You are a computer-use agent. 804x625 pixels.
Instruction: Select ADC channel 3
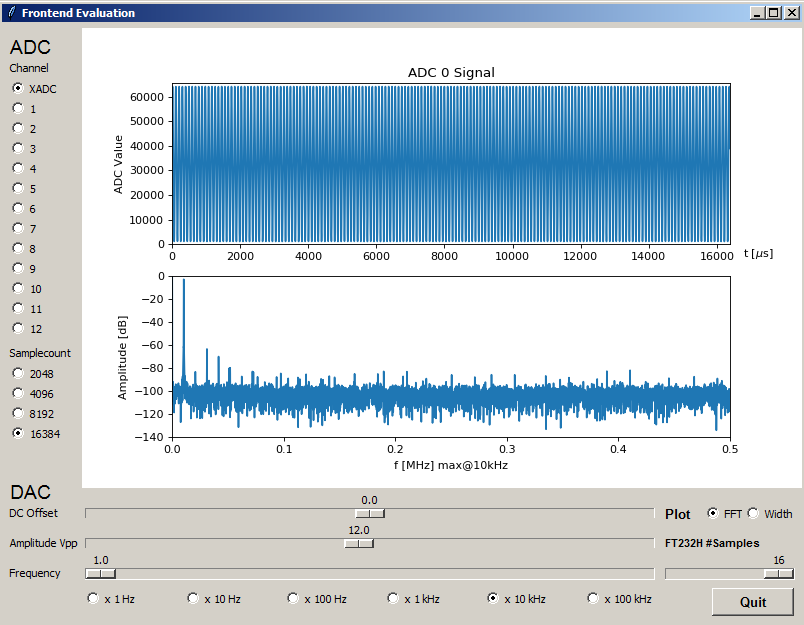pos(18,148)
